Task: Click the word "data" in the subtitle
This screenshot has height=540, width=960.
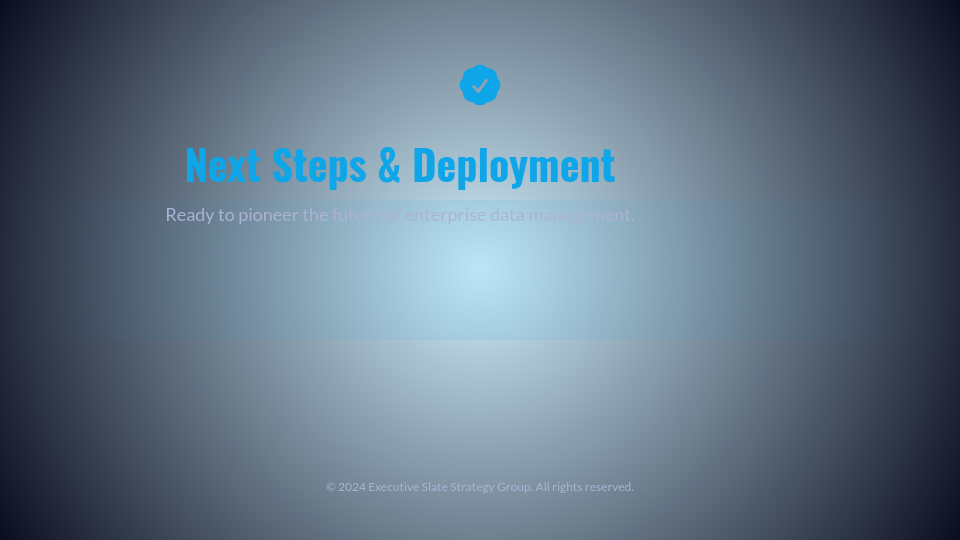Action: (x=507, y=215)
